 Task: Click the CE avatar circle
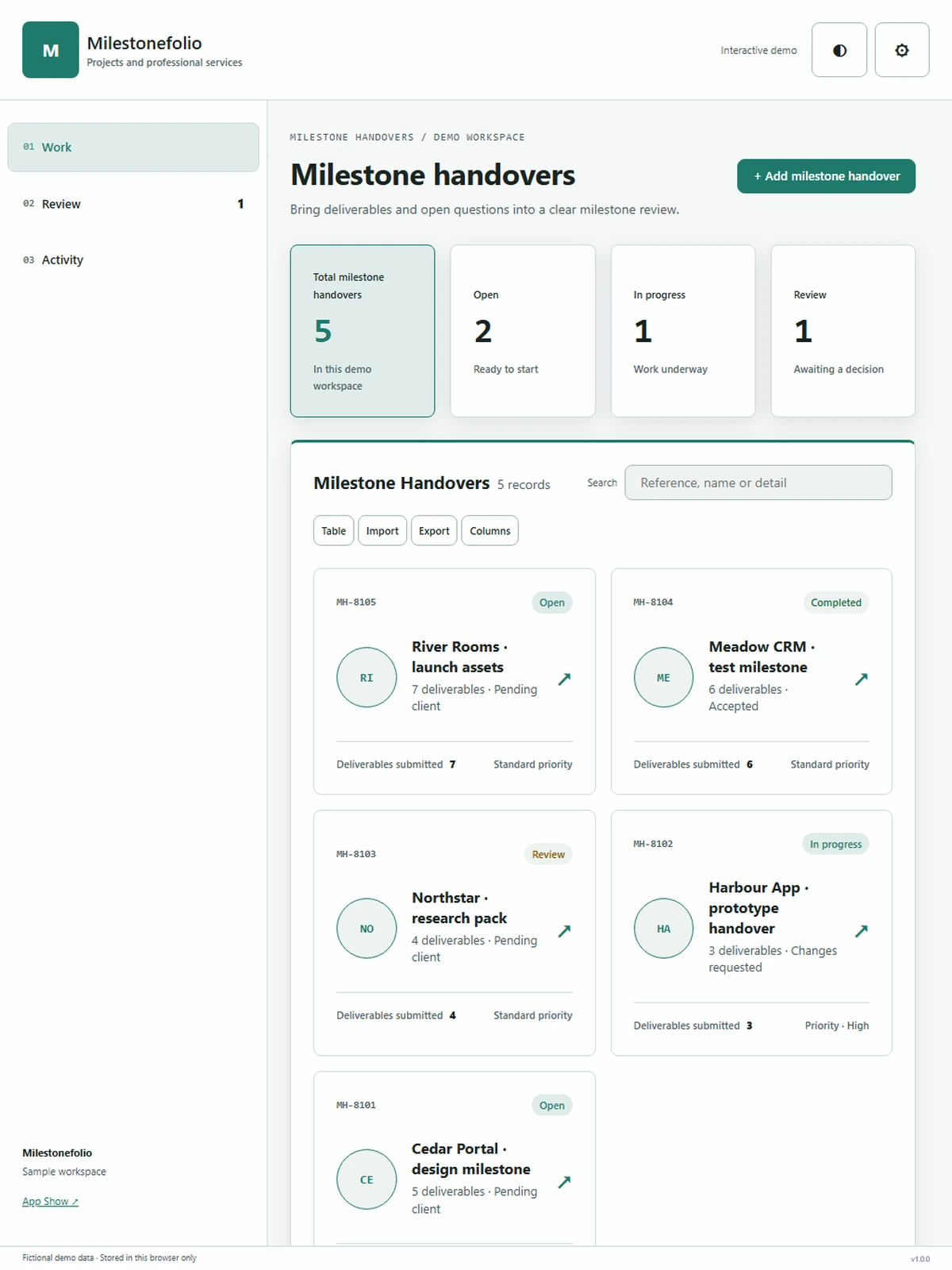click(367, 1180)
